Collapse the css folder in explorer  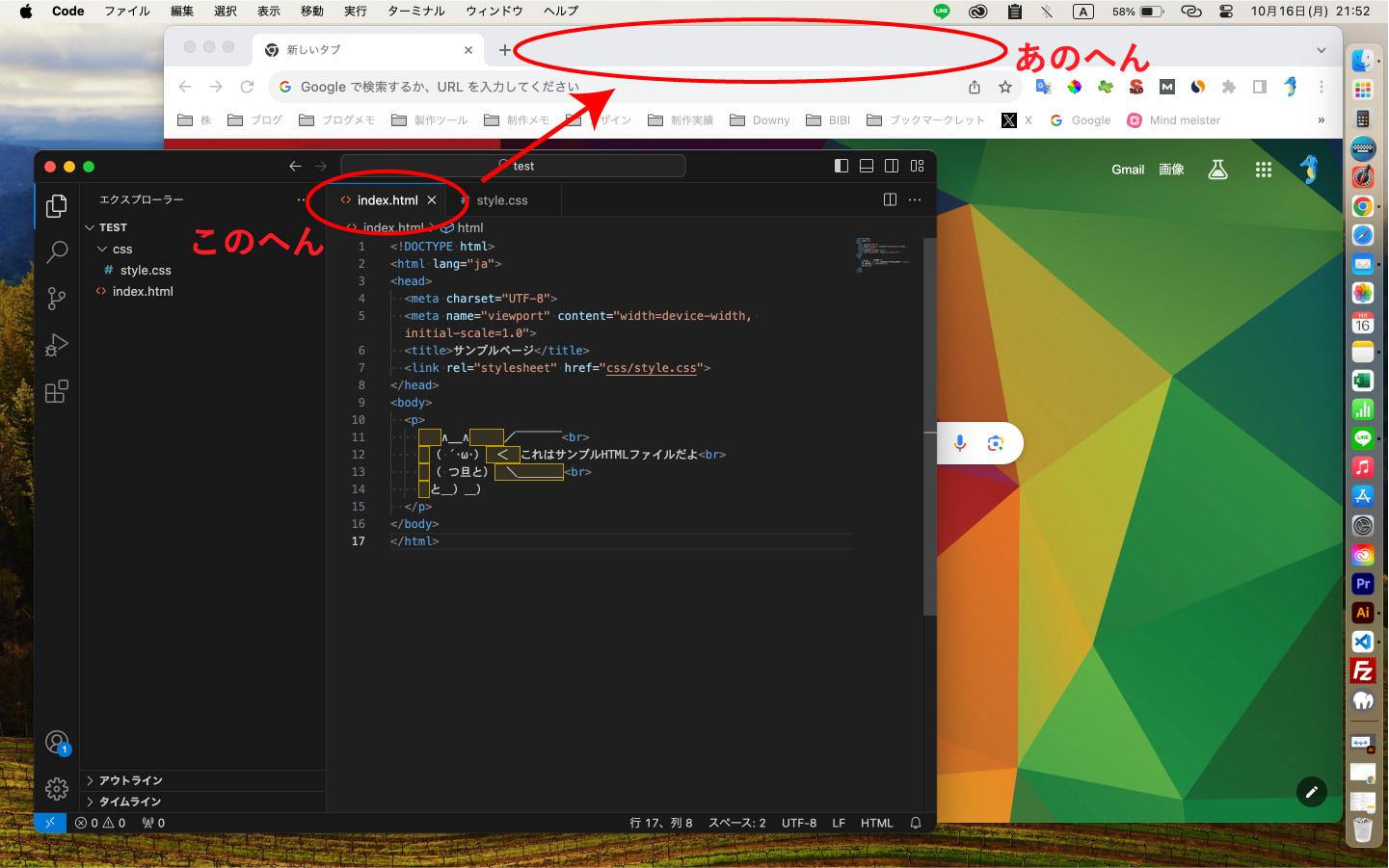pos(103,250)
